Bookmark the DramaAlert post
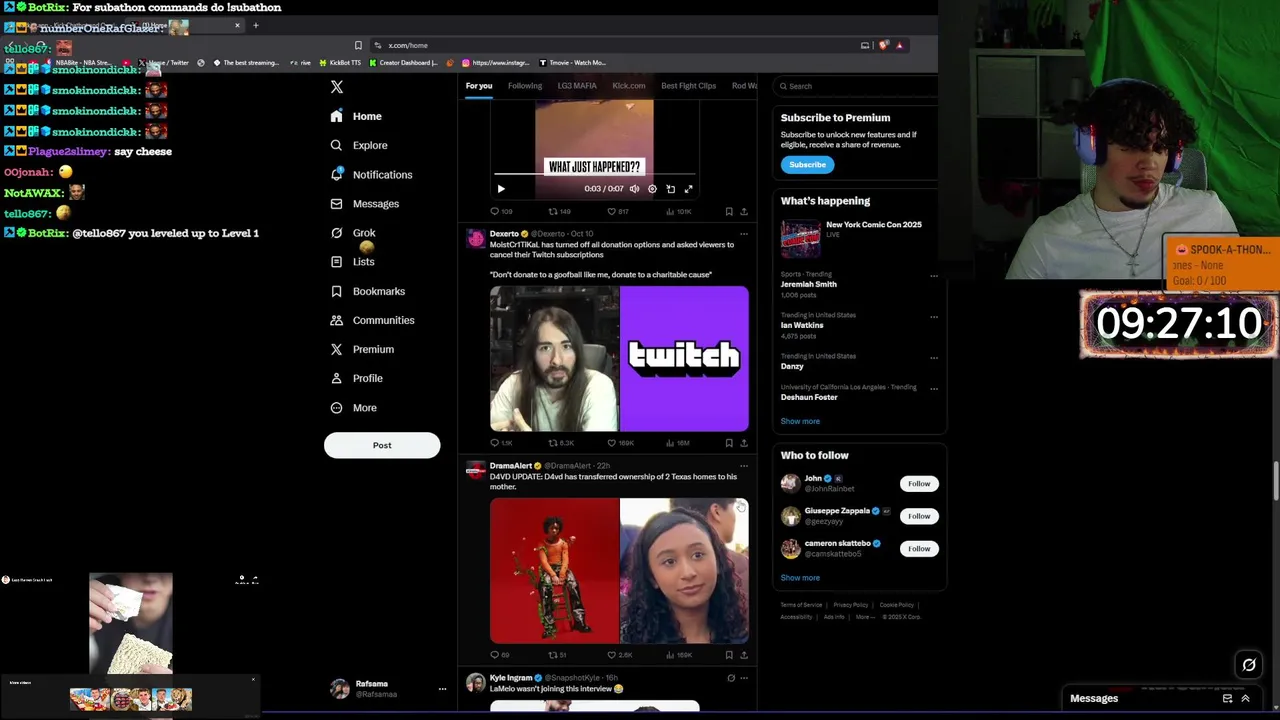The height and width of the screenshot is (720, 1280). pos(729,655)
